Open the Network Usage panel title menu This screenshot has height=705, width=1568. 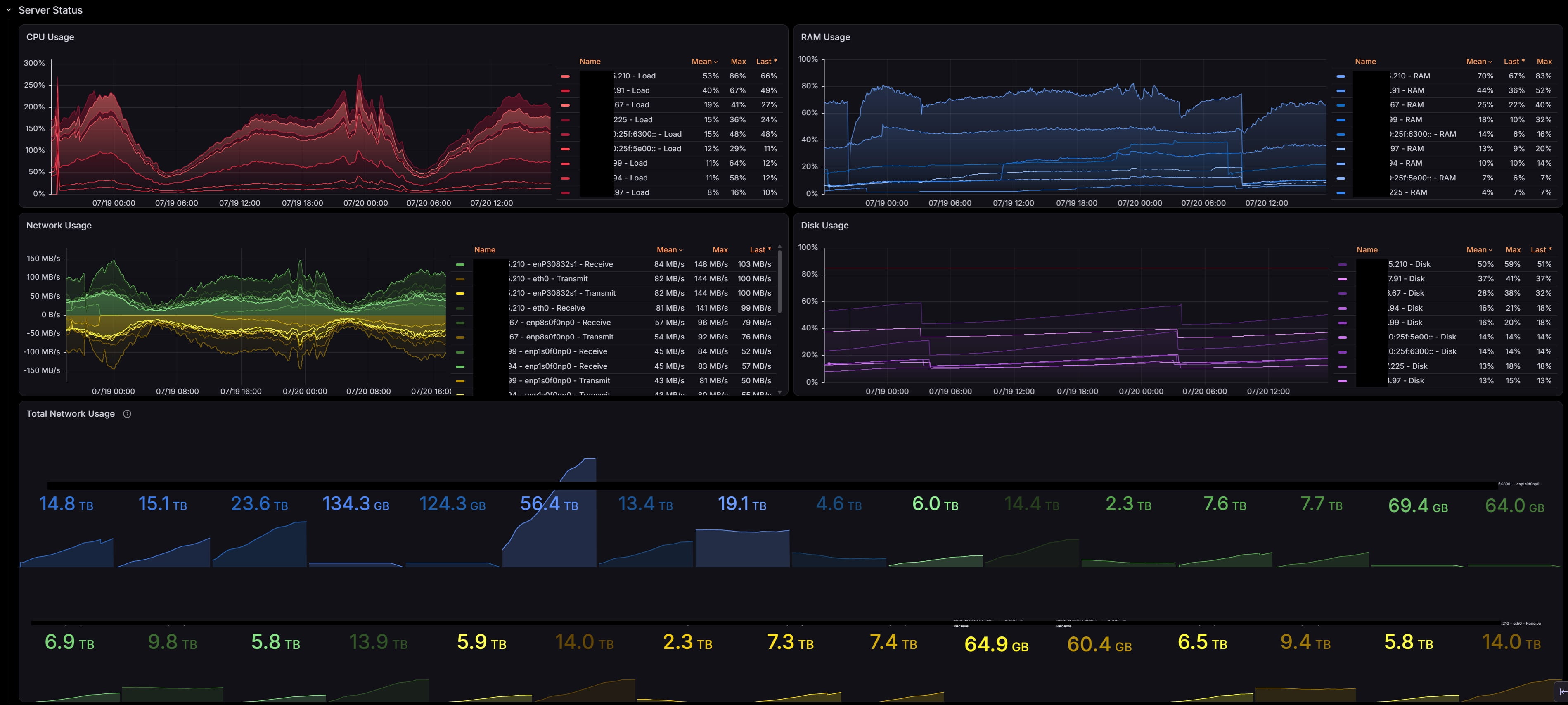pos(59,225)
